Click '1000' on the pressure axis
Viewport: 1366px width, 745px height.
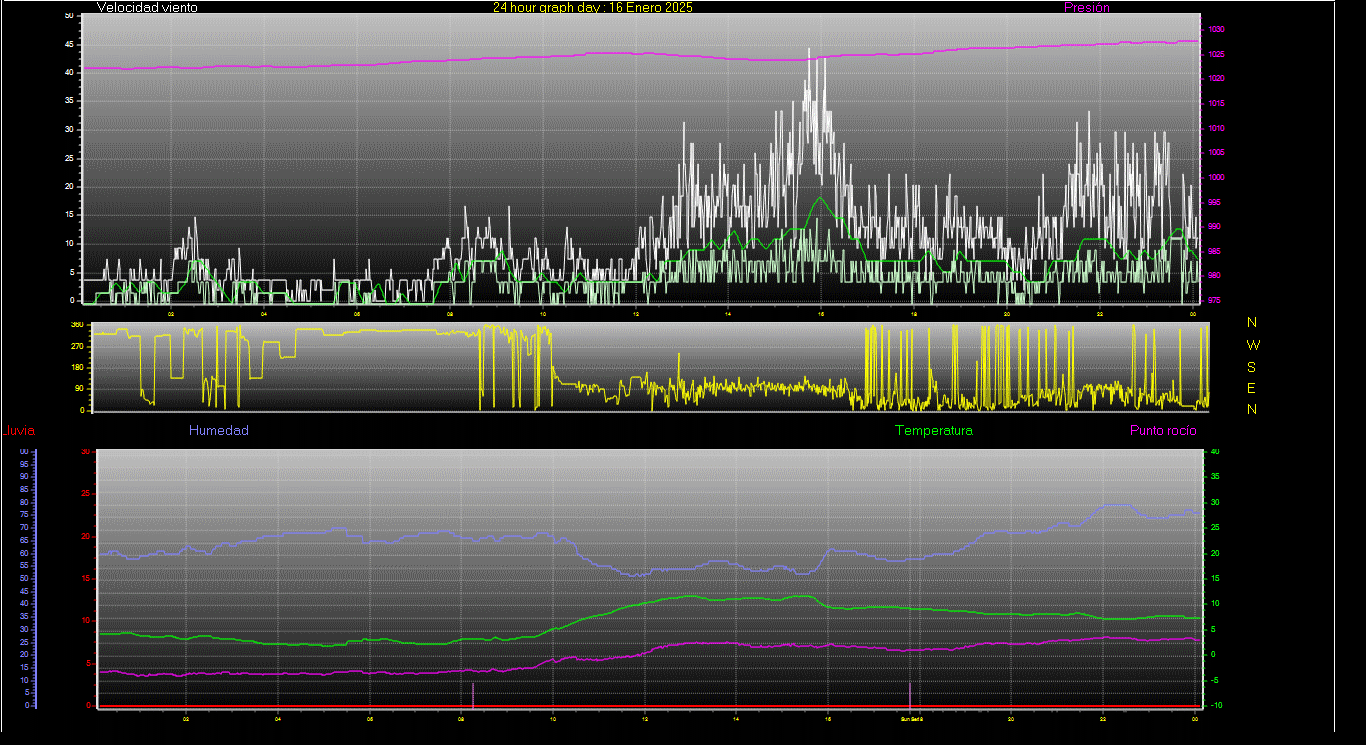click(x=1216, y=177)
